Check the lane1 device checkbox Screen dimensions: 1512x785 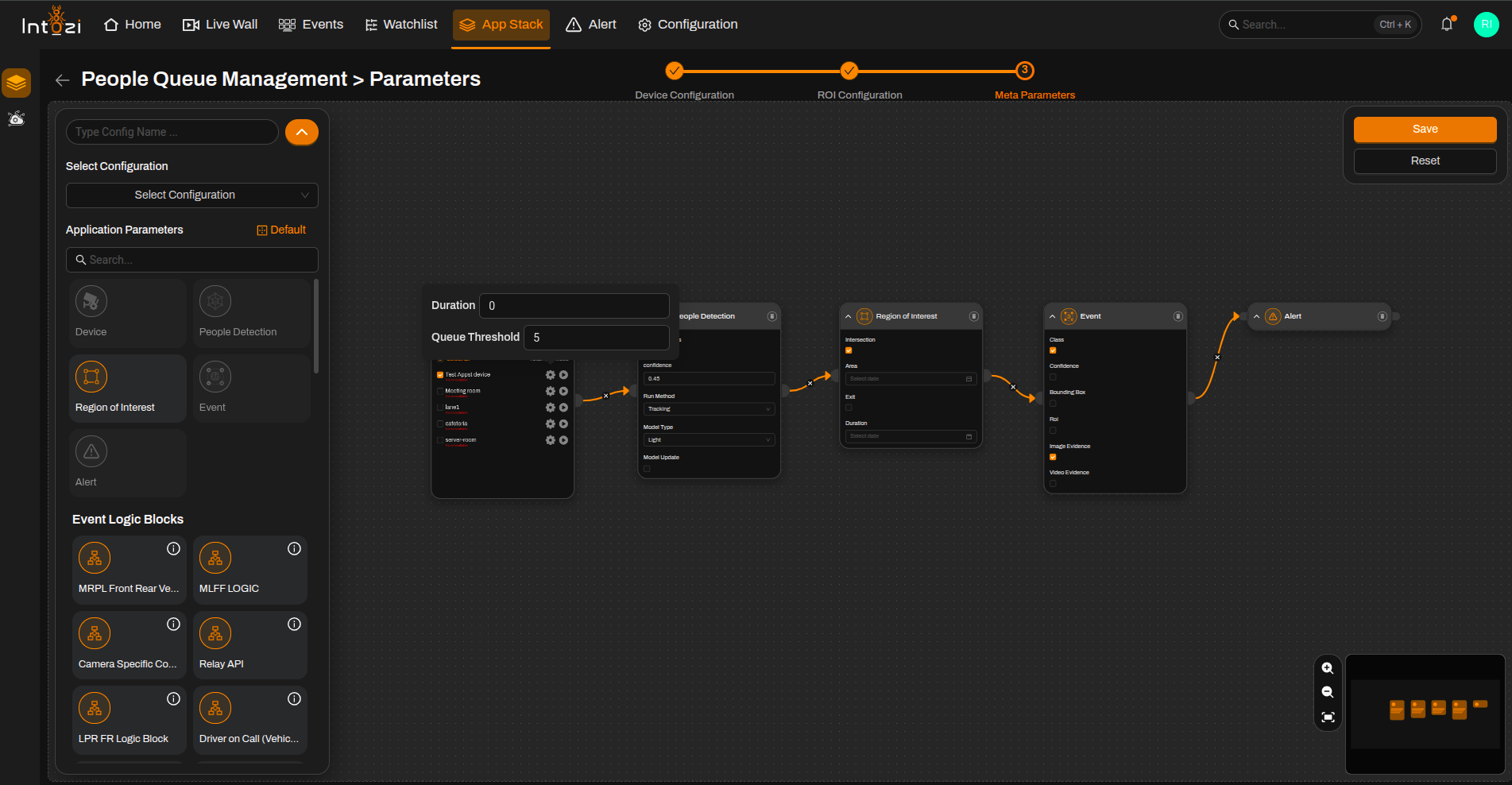point(440,408)
